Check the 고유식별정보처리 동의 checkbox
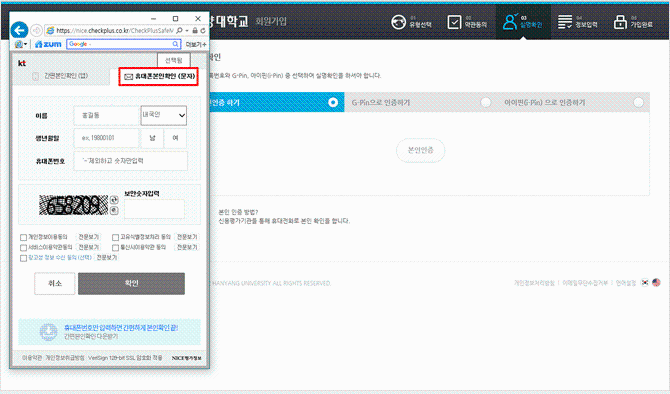The width and height of the screenshot is (670, 394). click(115, 237)
